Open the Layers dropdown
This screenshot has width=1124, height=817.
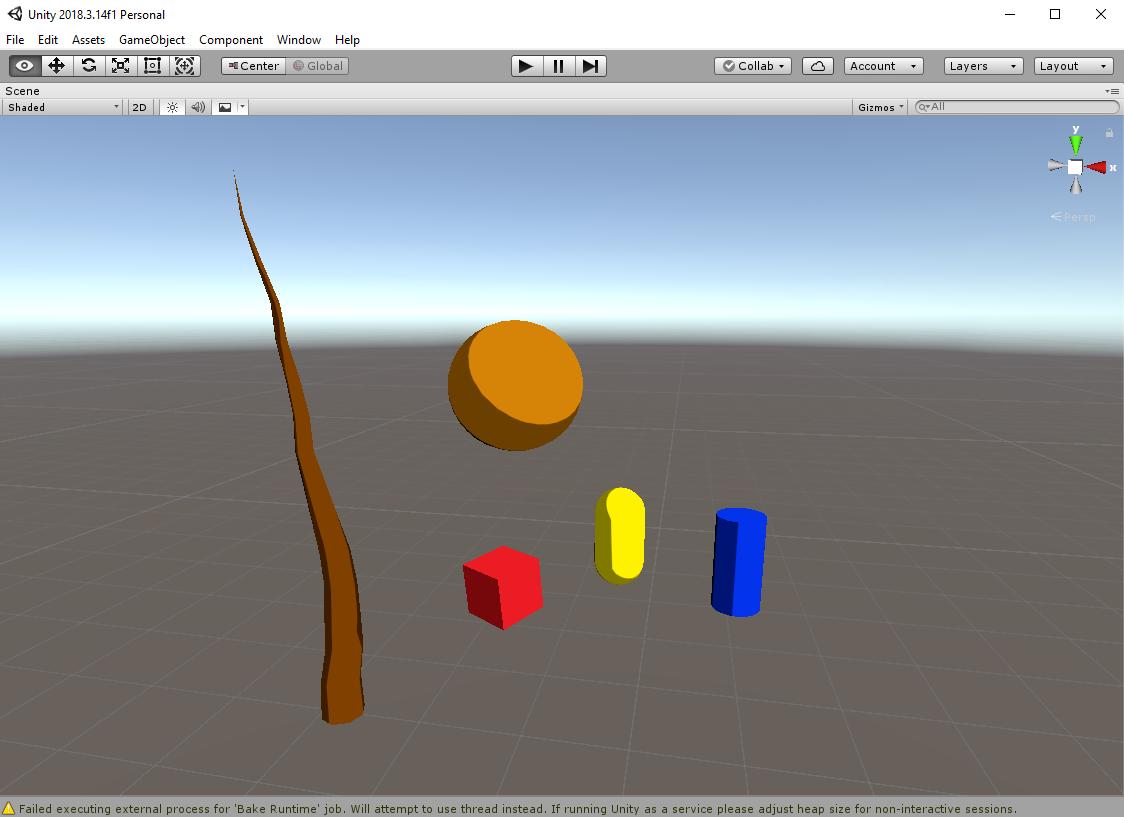pyautogui.click(x=983, y=66)
